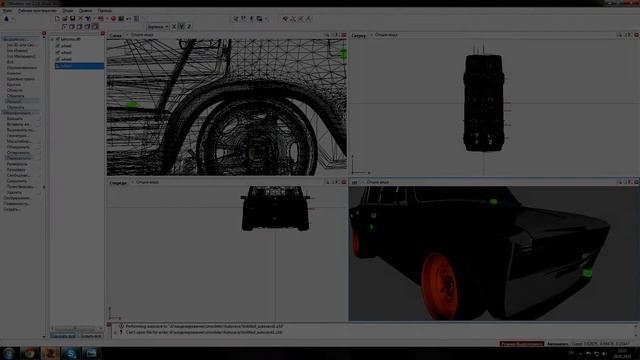Image resolution: width=640 pixels, height=360 pixels.
Task: Toggle the checkbox of the second wheel object
Action: [x=58, y=53]
